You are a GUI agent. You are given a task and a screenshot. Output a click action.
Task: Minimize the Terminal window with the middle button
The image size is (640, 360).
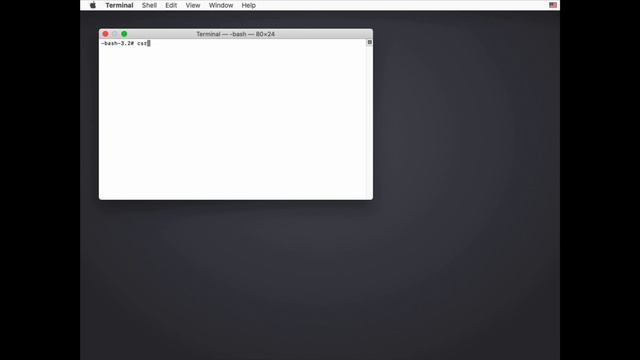(115, 34)
